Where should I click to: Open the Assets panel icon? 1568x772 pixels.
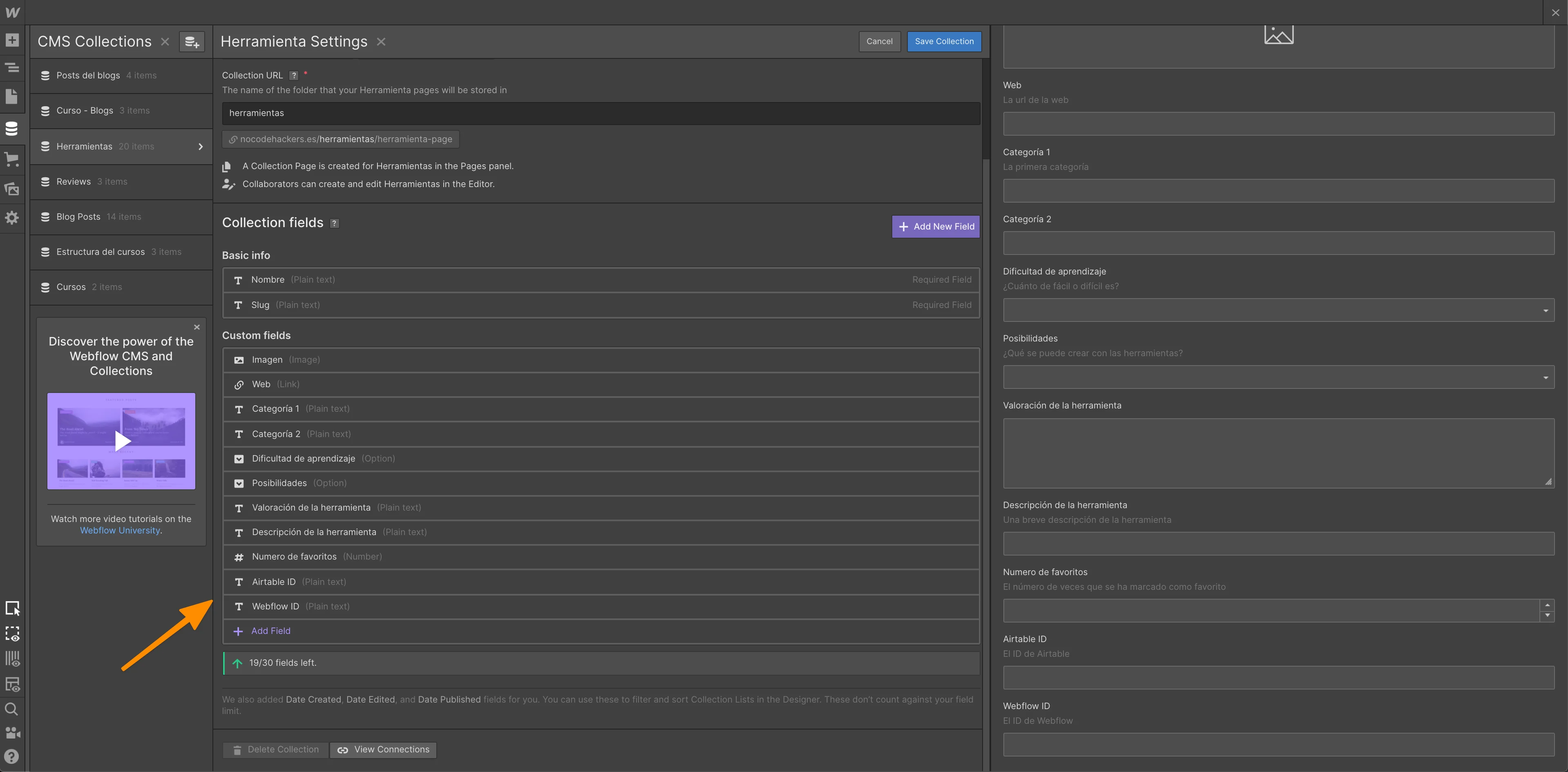point(12,189)
